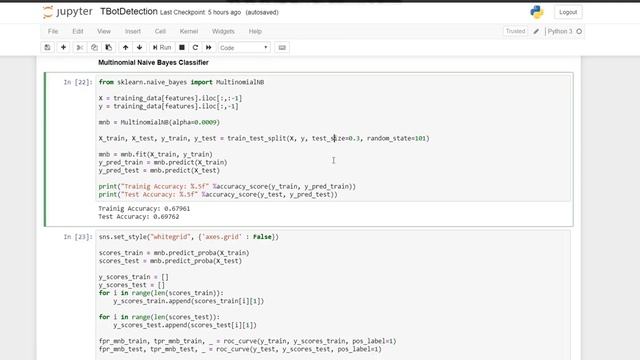Open the Insert menu
The image size is (640, 360).
(133, 31)
